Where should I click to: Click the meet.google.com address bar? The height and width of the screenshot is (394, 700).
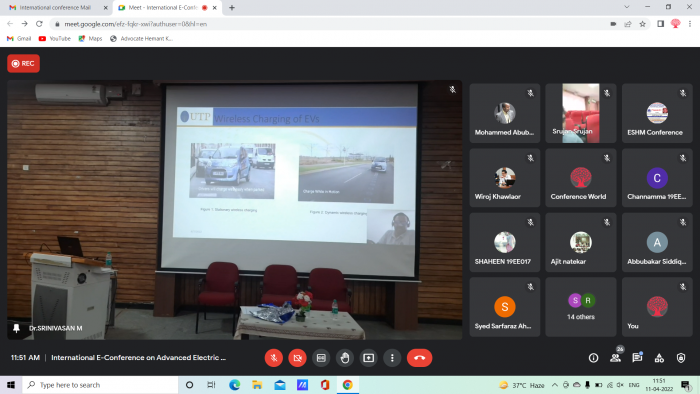[330, 24]
